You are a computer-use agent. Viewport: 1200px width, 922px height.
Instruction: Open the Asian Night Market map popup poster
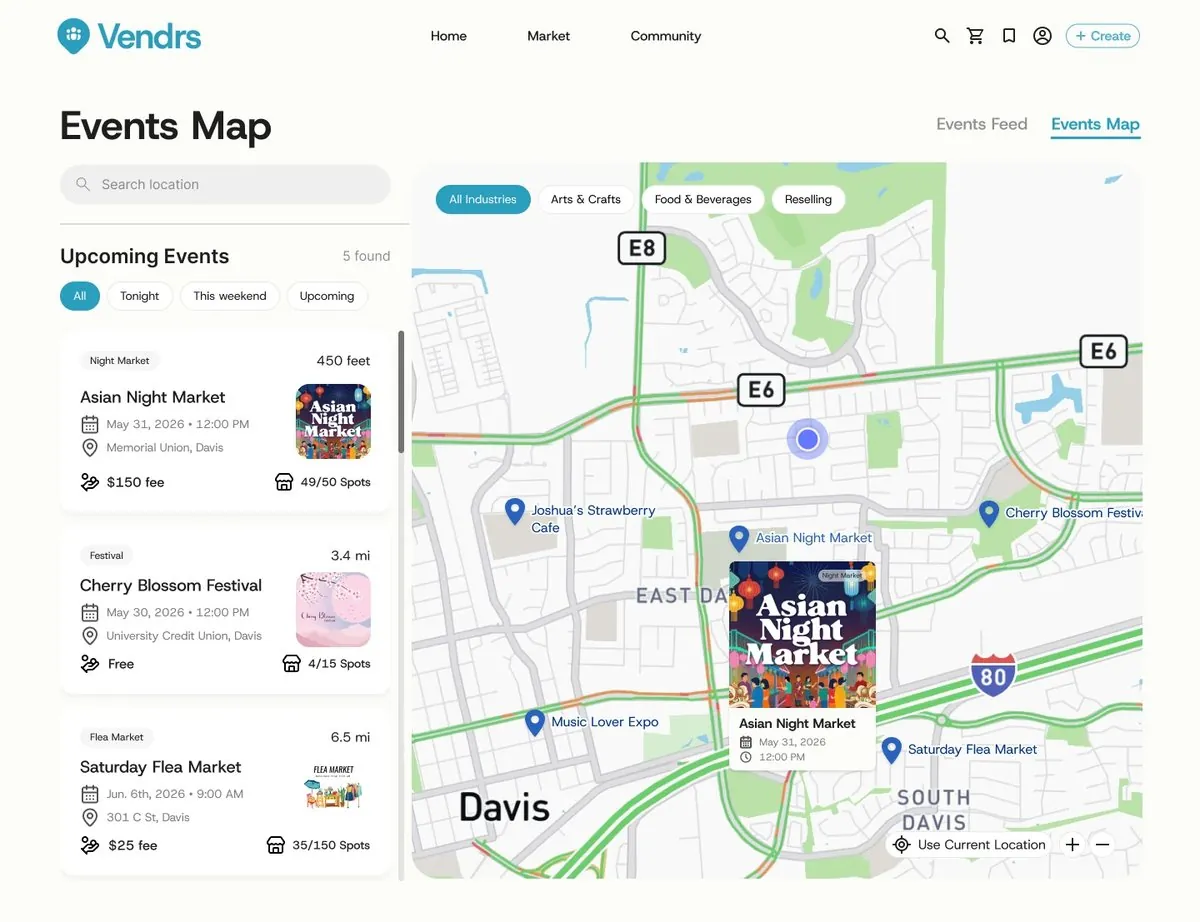pos(802,635)
